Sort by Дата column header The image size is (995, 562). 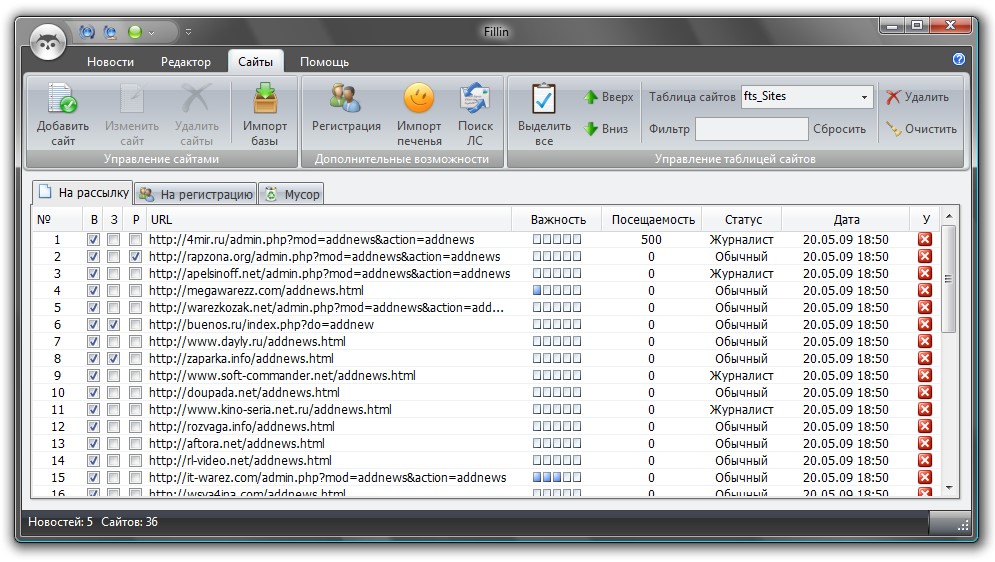pos(846,219)
